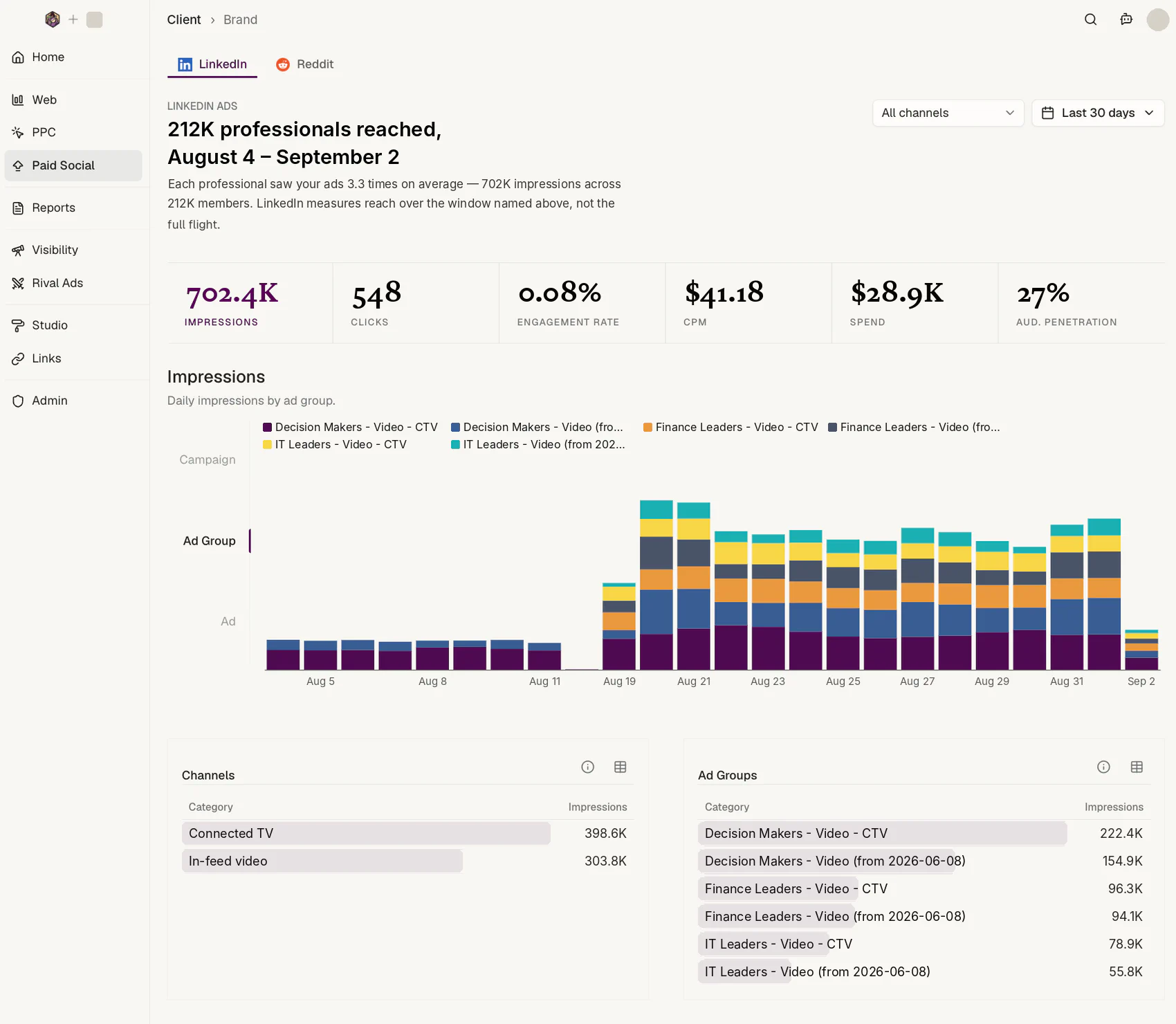Select the Engagement Rate metric card
1176x1024 pixels.
point(582,303)
